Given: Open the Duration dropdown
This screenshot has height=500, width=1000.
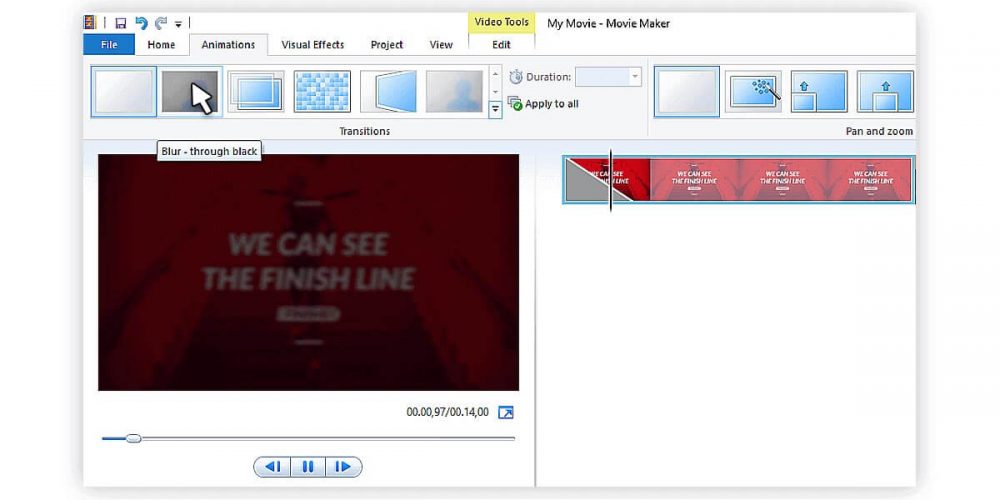Looking at the screenshot, I should [634, 77].
